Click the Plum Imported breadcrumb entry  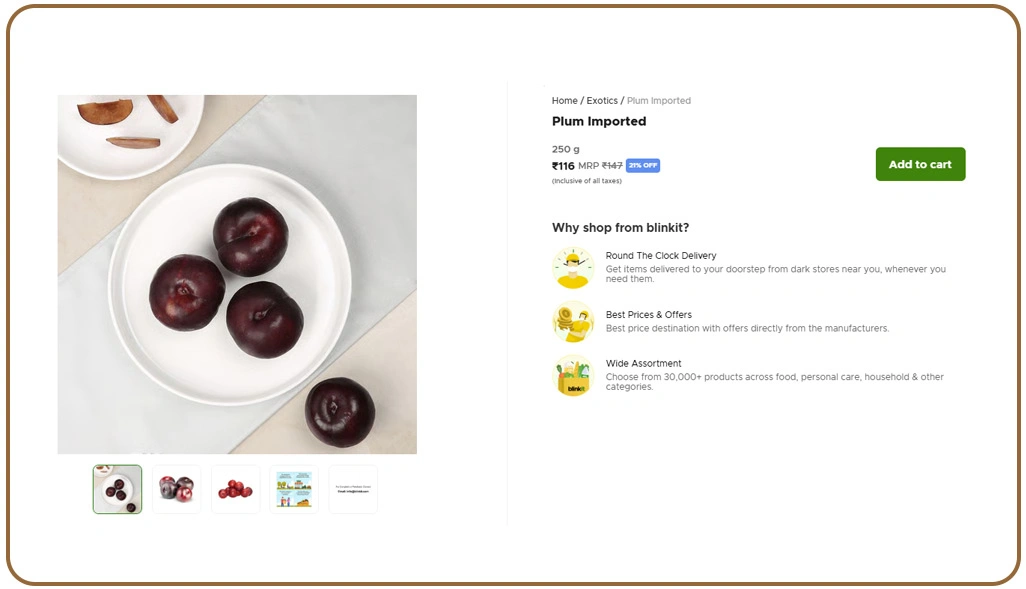coord(658,100)
